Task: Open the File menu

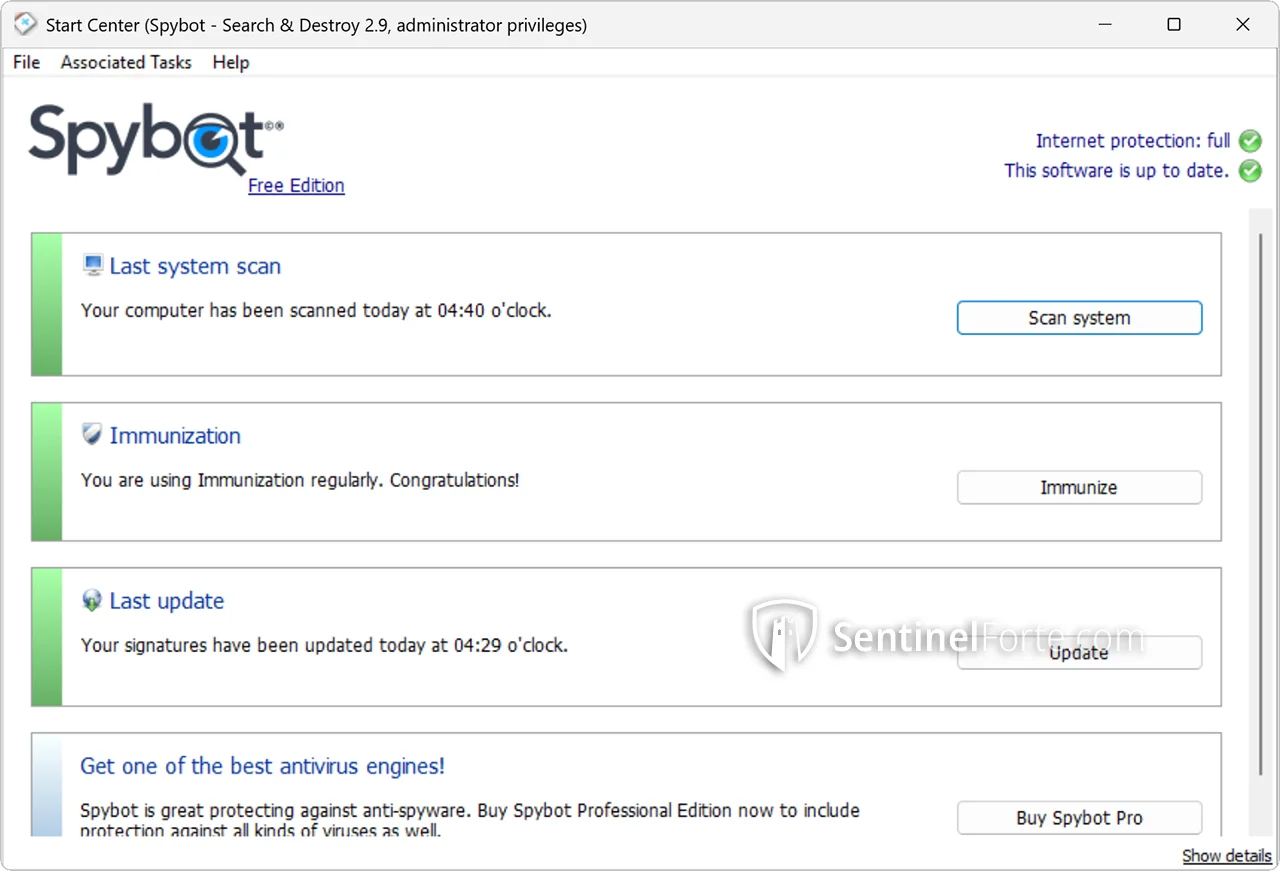Action: pos(27,62)
